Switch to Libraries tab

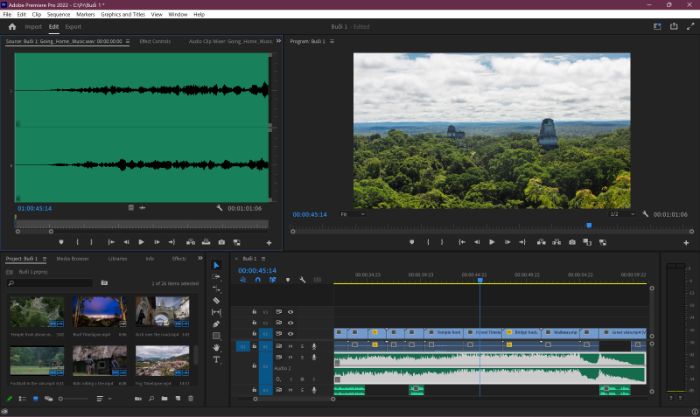[x=117, y=259]
